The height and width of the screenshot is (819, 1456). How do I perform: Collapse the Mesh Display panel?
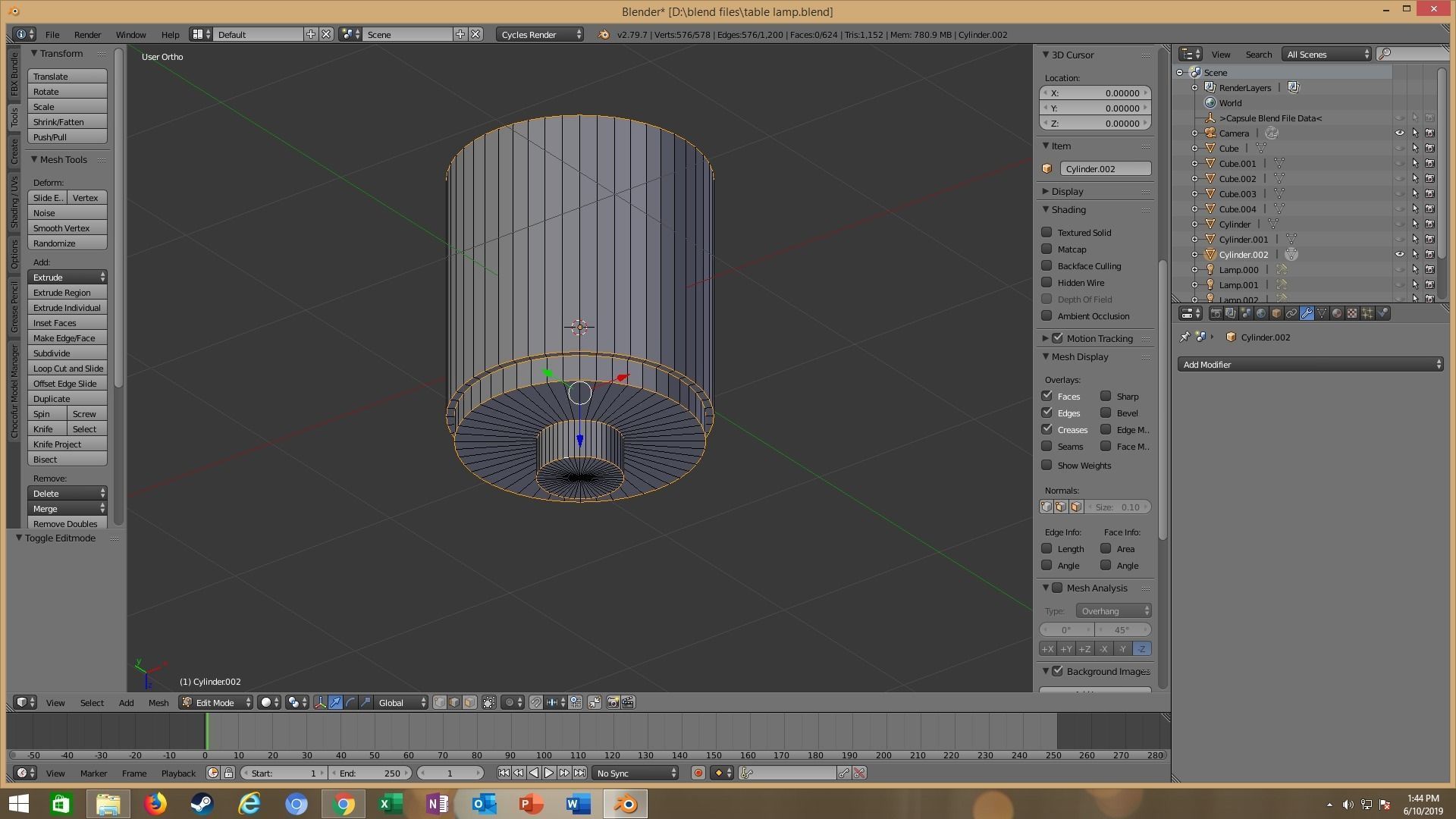[1079, 356]
